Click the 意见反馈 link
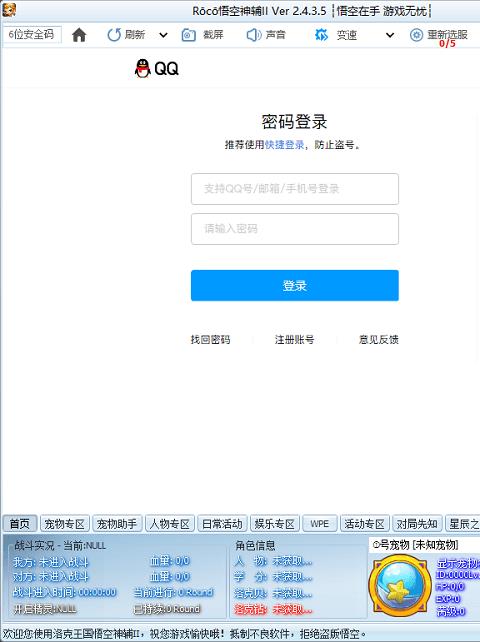Image resolution: width=480 pixels, height=642 pixels. pyautogui.click(x=378, y=339)
